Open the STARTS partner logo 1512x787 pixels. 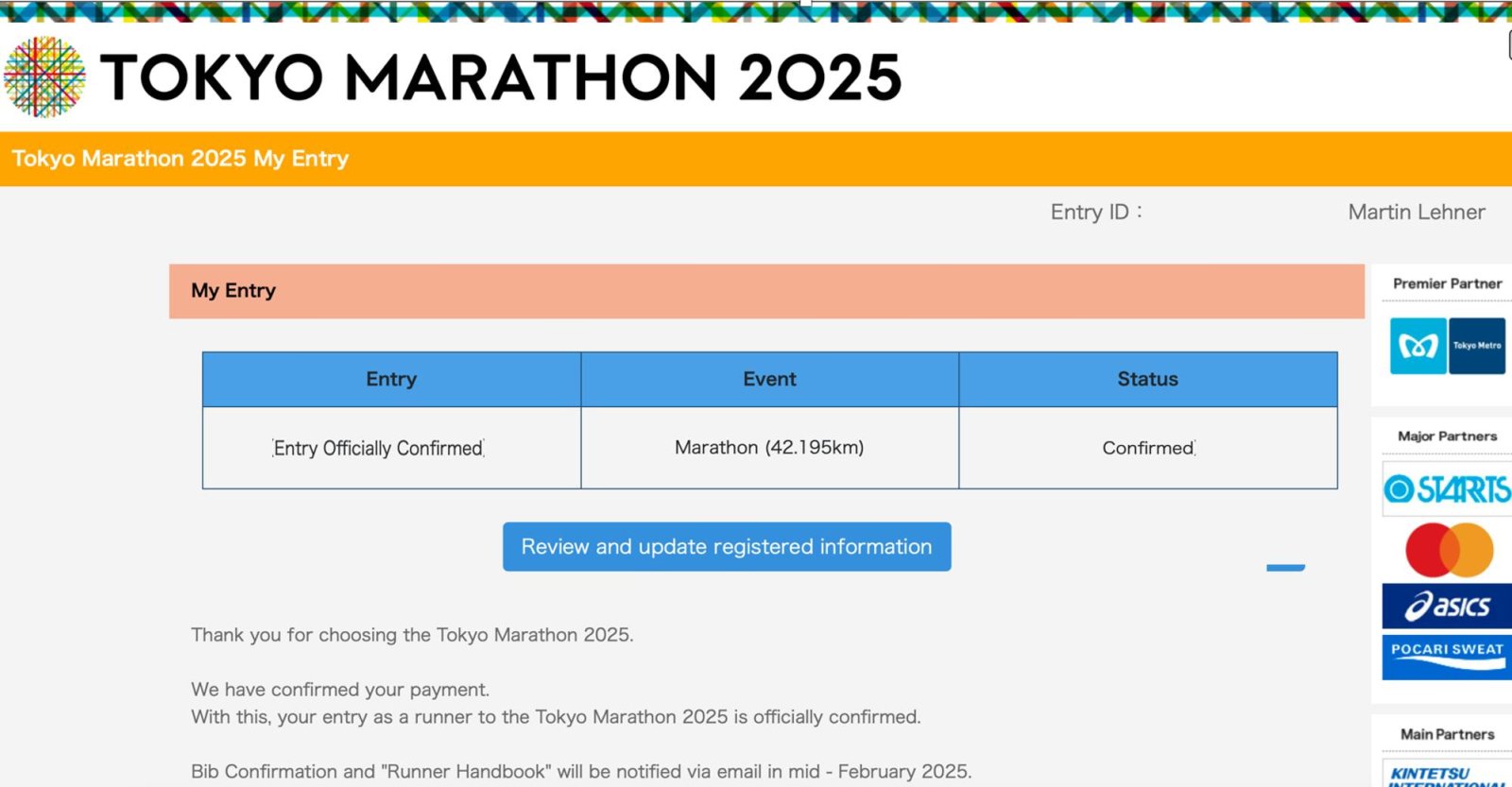tap(1447, 488)
